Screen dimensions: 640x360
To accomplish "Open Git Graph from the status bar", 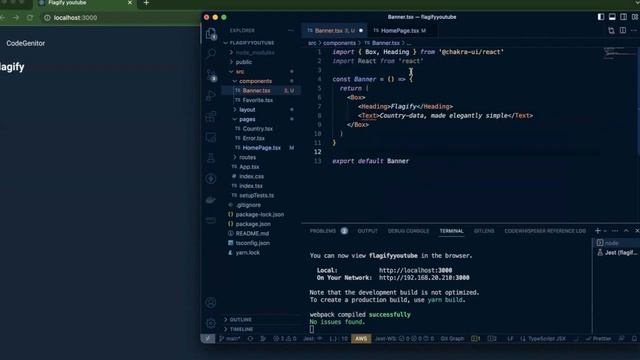I will click(x=452, y=338).
